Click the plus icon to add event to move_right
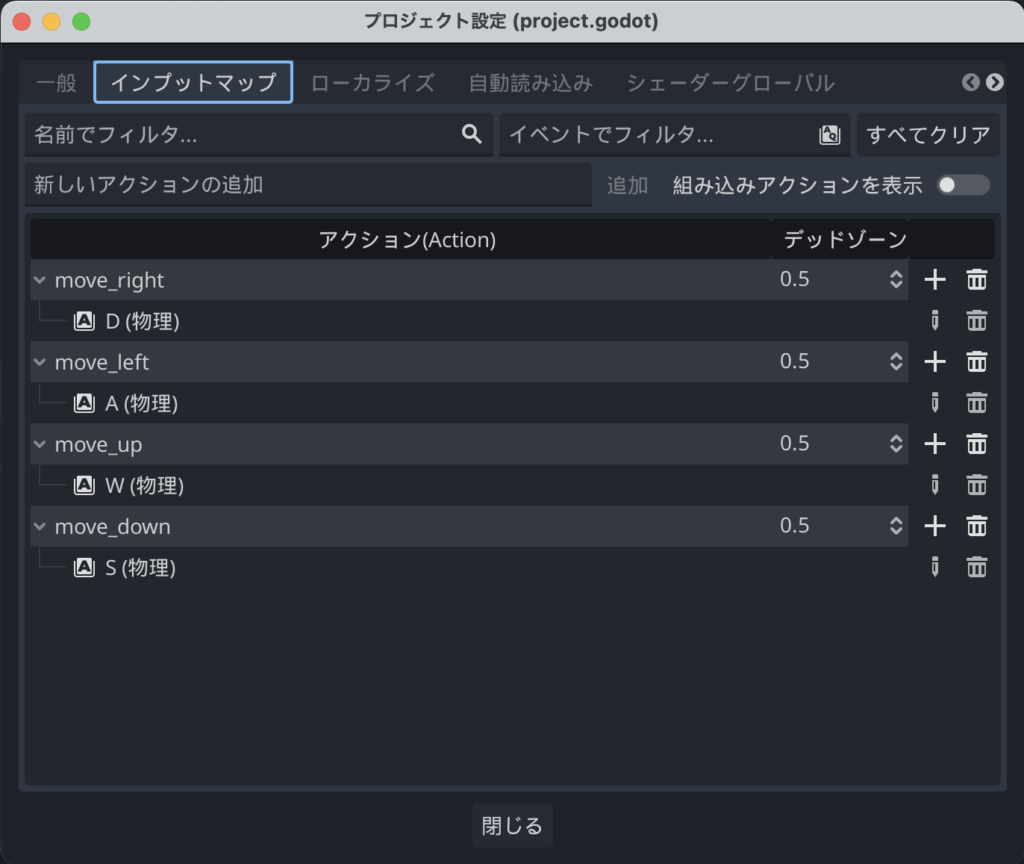 click(x=935, y=280)
